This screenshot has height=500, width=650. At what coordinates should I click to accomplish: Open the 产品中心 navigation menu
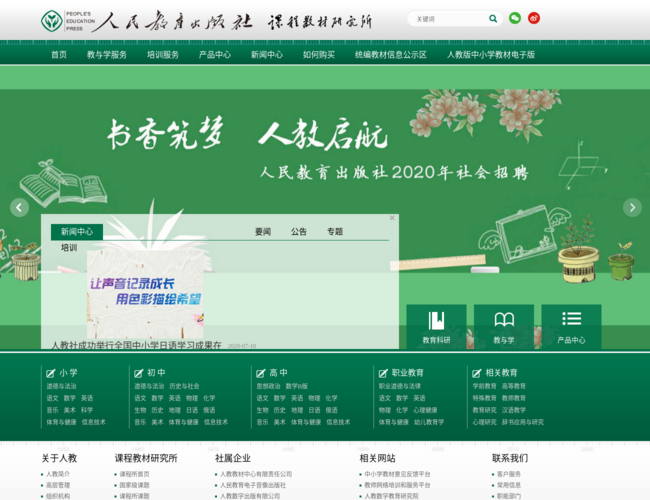coord(215,54)
